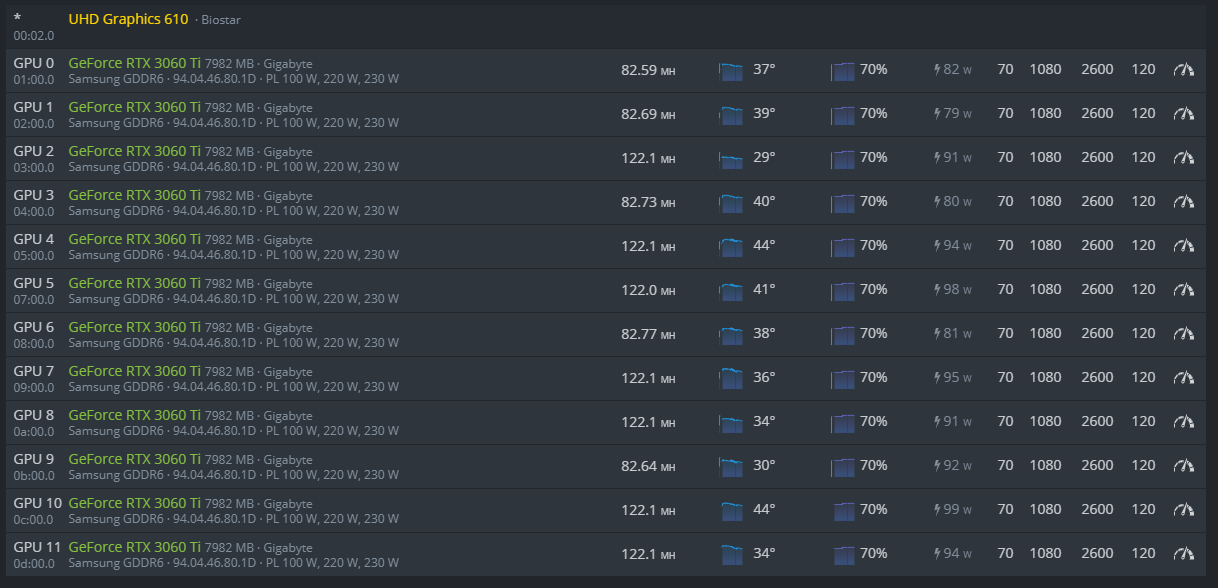Click power bolt icon on GPU 1 row

pyautogui.click(x=937, y=114)
